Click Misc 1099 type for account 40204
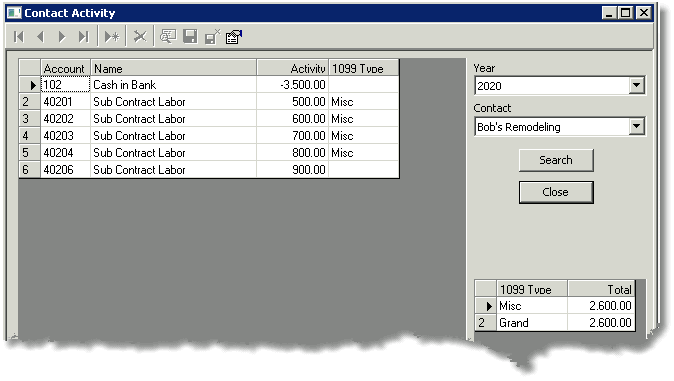 tap(364, 153)
